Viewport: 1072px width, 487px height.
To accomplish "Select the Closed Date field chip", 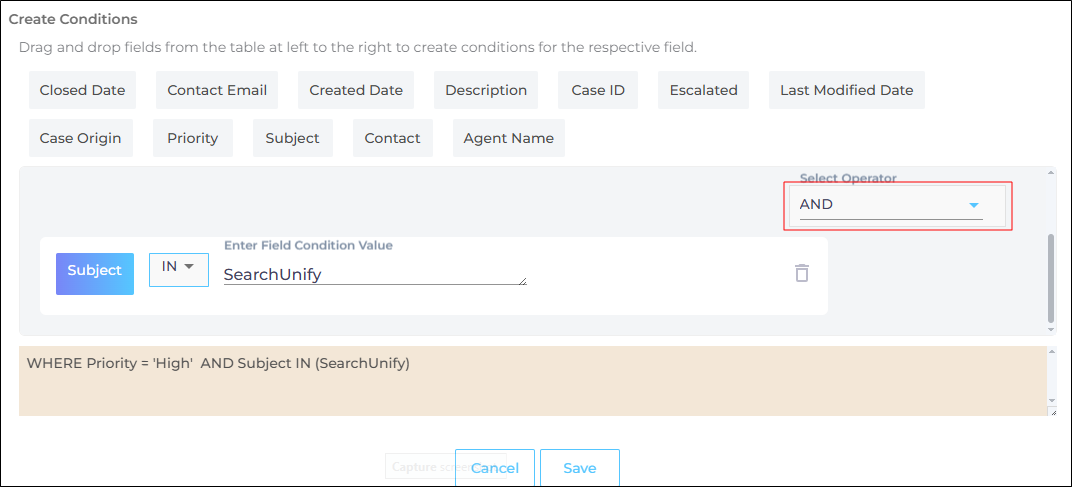I will (x=82, y=90).
